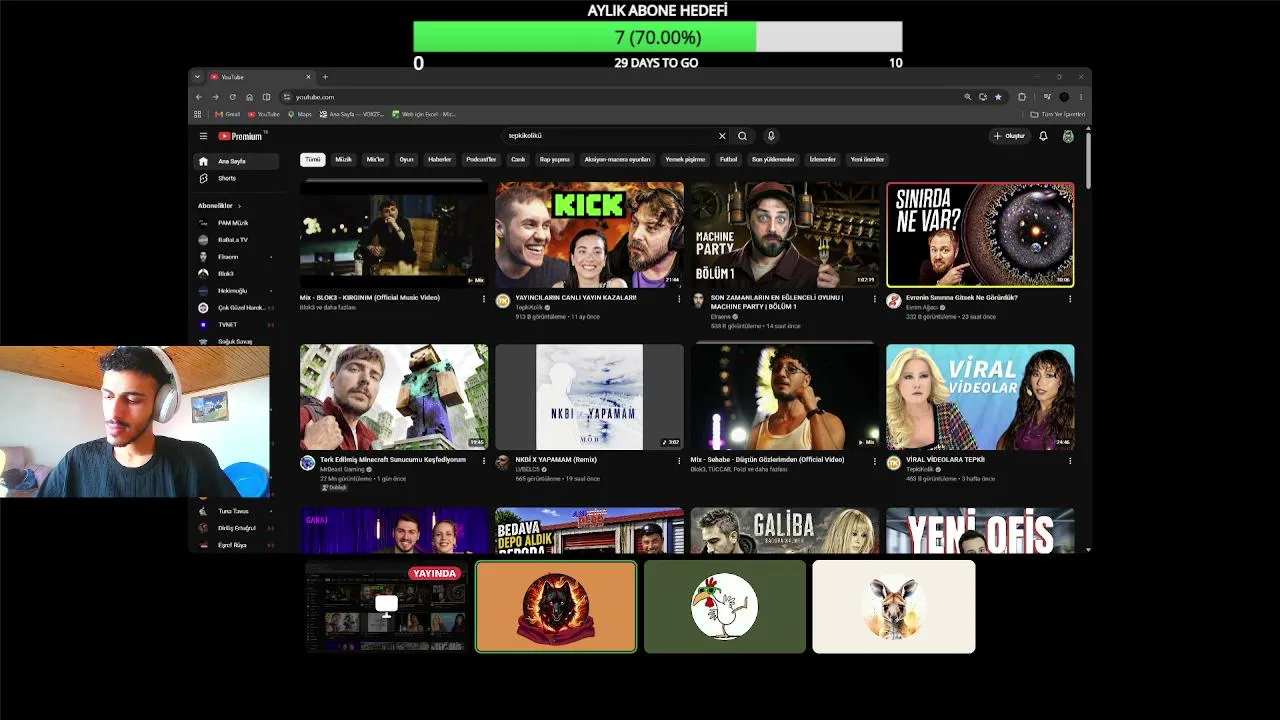Select the Oyun filter chip

click(x=407, y=159)
